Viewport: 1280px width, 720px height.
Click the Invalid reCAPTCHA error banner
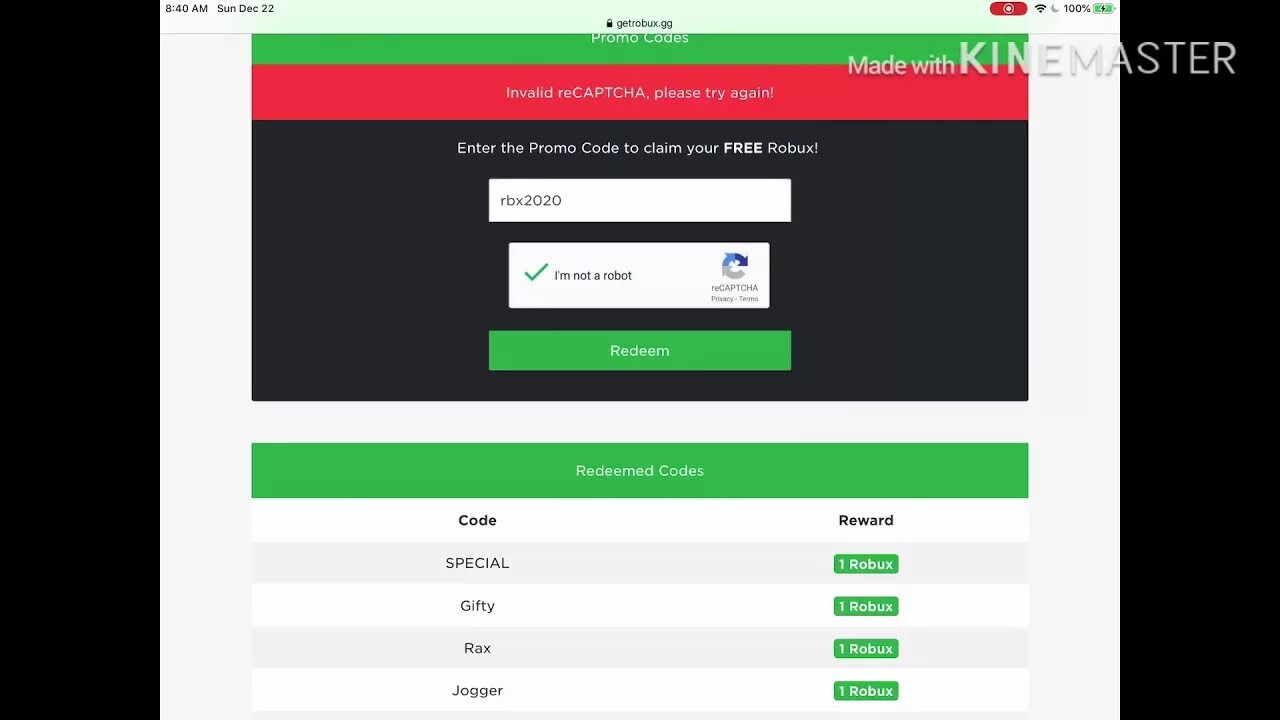pos(640,92)
